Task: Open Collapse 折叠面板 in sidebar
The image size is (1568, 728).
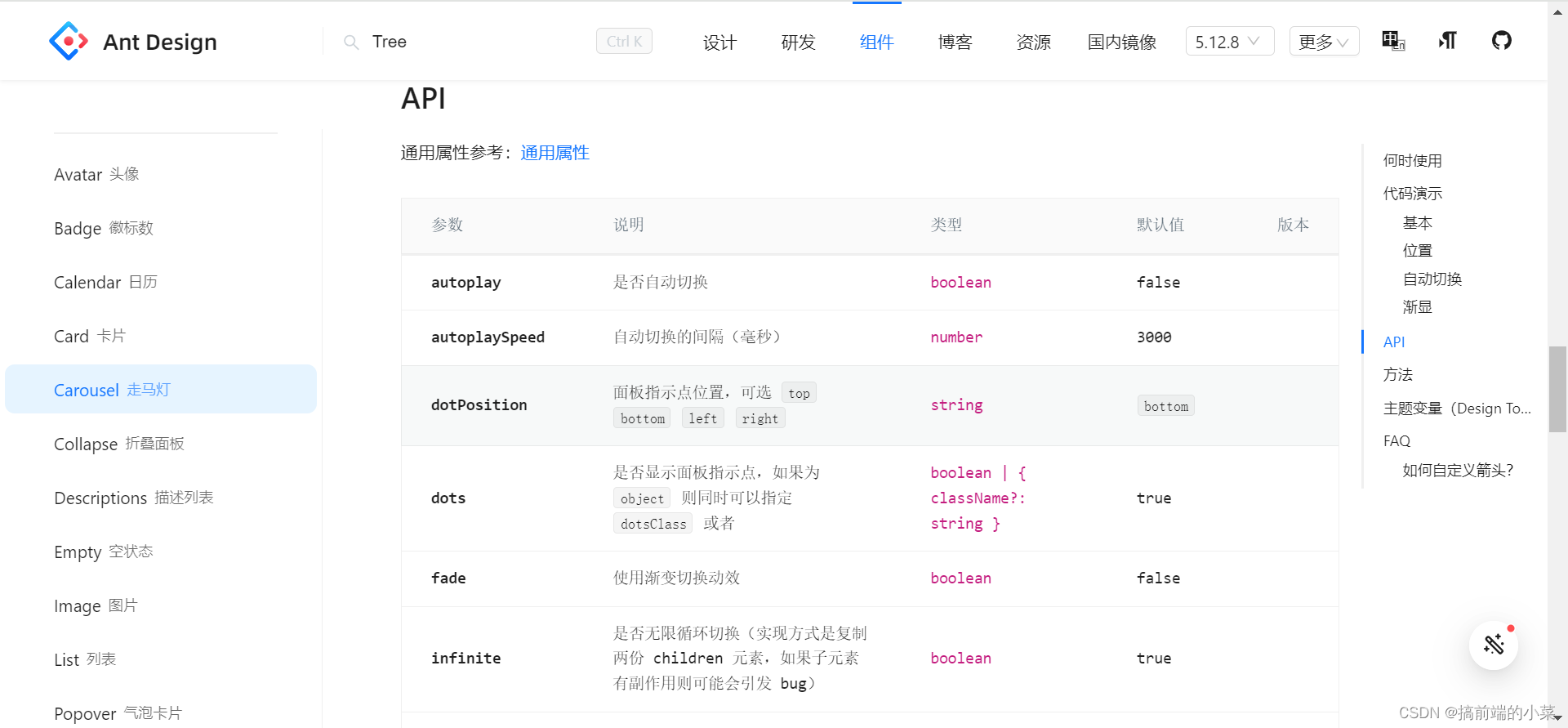Action: pyautogui.click(x=161, y=444)
